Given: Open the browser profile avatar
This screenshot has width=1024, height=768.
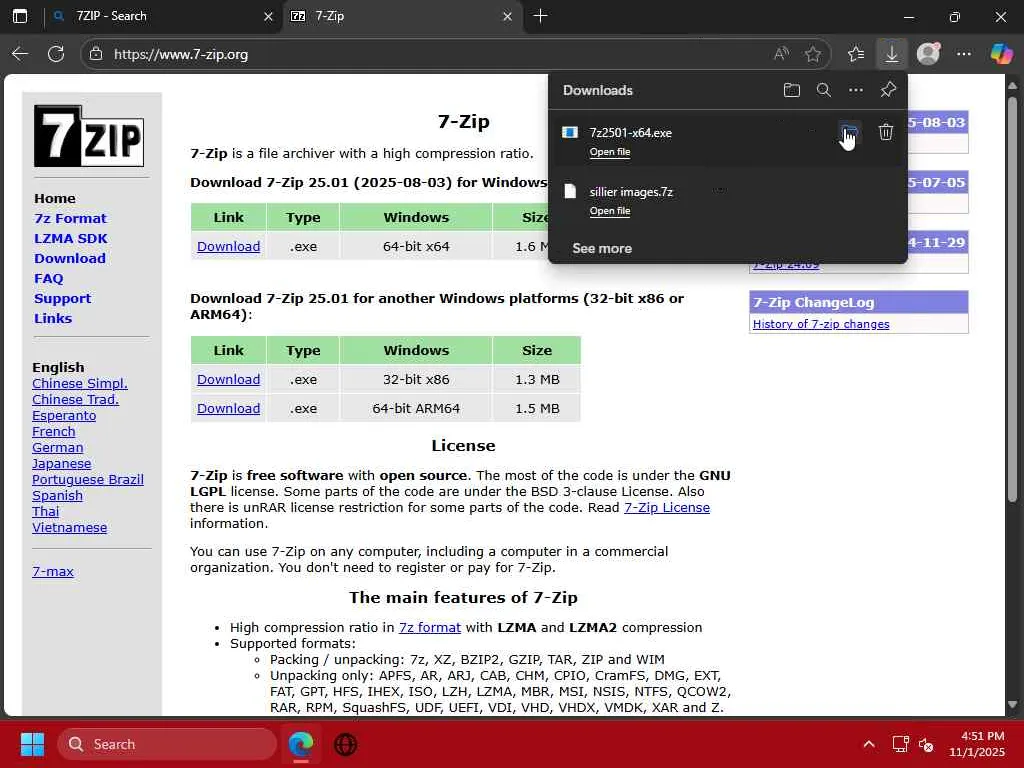Looking at the screenshot, I should coord(928,54).
